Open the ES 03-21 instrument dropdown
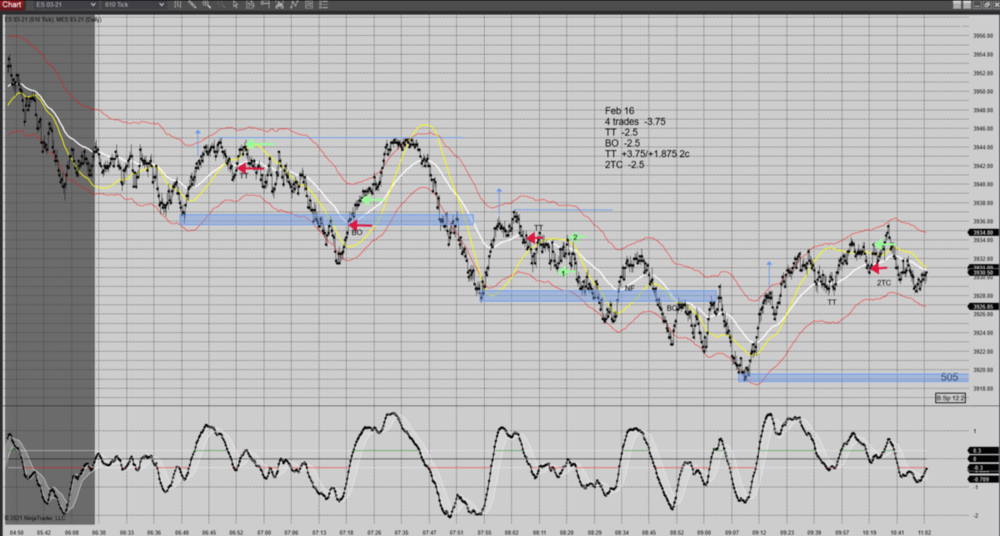 coord(65,5)
